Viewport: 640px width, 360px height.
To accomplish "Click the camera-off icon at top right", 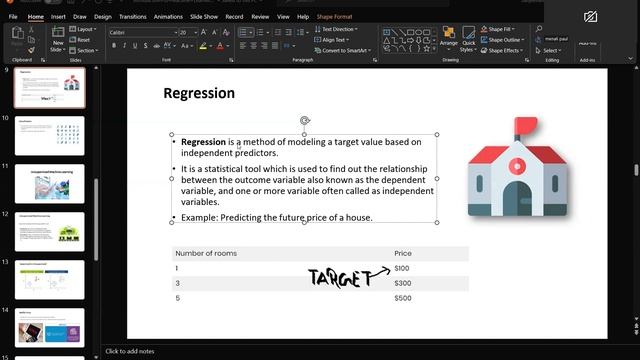I will tap(590, 17).
